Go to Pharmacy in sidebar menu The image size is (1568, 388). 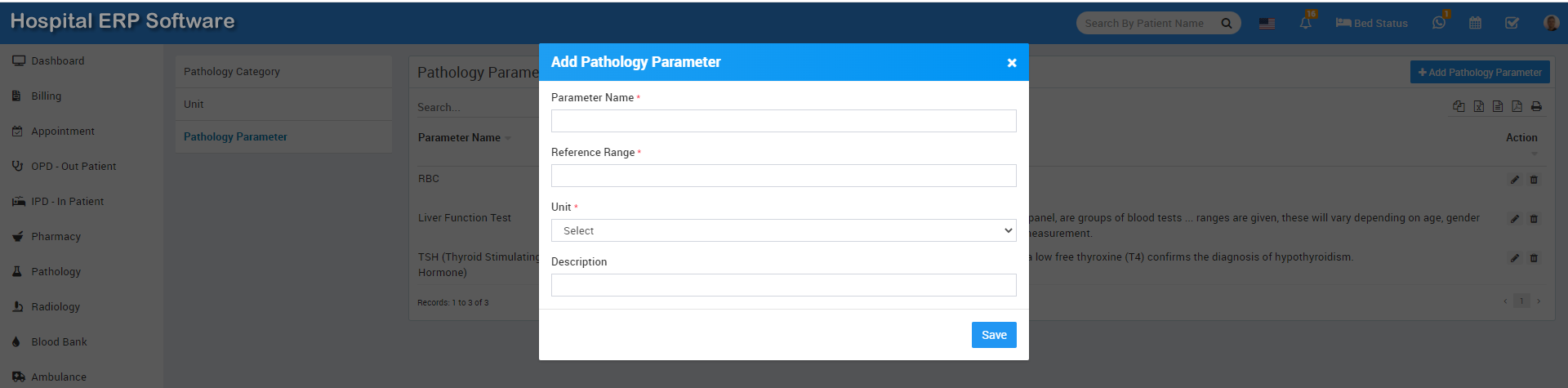point(56,237)
